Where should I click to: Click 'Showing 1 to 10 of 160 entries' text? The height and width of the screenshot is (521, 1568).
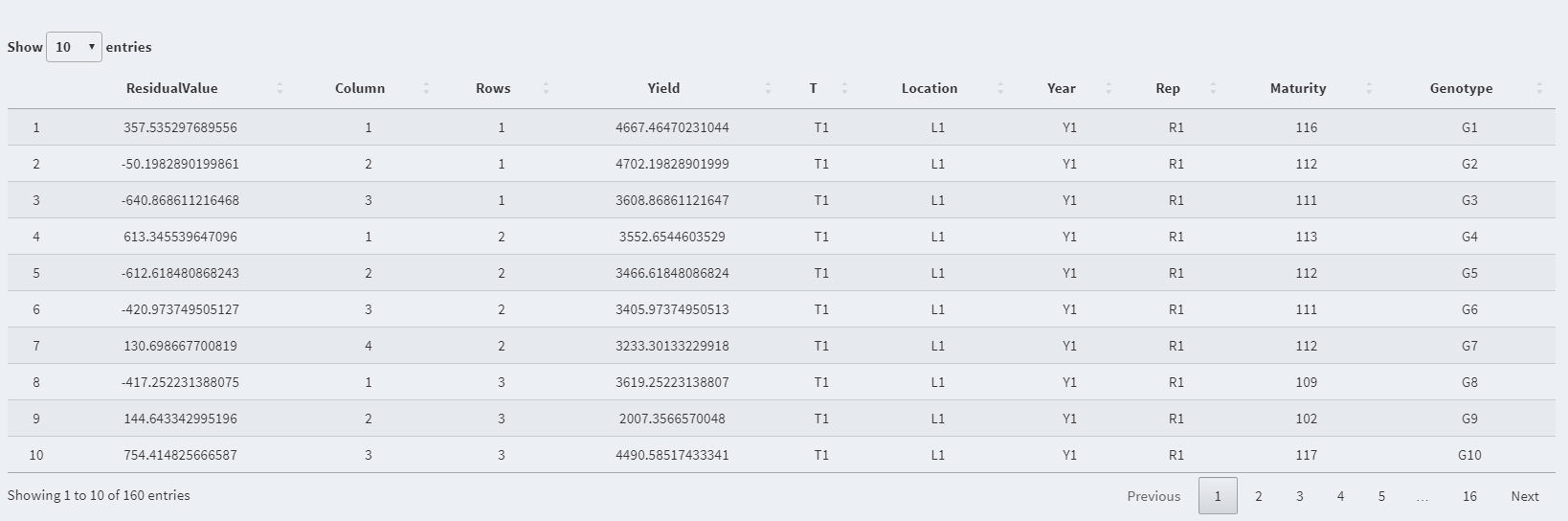click(x=99, y=495)
